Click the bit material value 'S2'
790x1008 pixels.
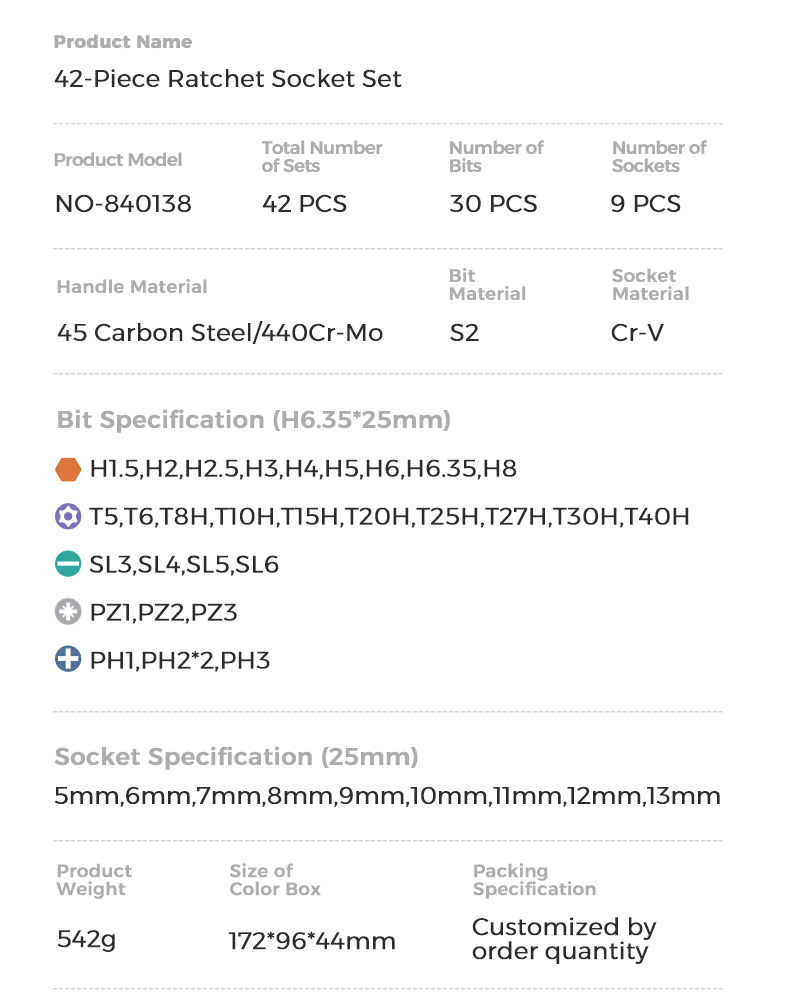point(465,333)
